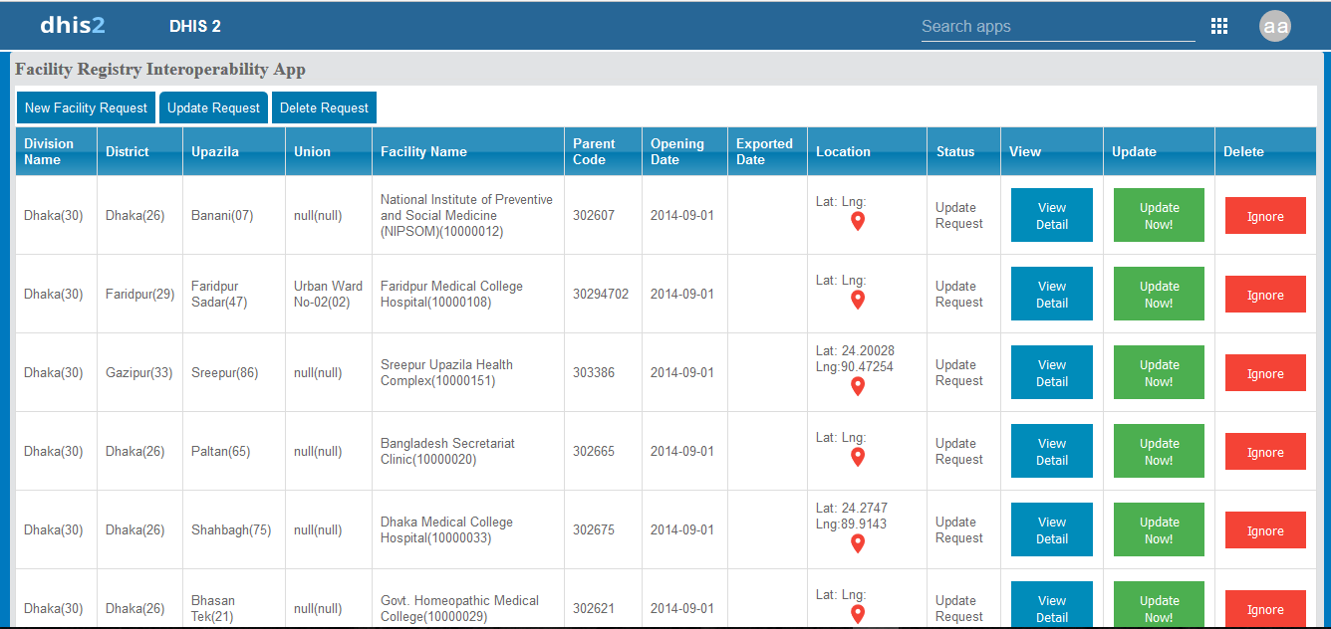Image resolution: width=1331 pixels, height=629 pixels.
Task: Click the Facility Registry Interoperability App heading
Action: 160,69
